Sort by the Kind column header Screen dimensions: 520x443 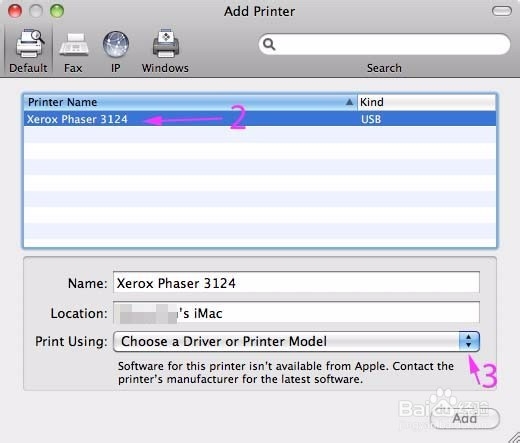click(427, 102)
